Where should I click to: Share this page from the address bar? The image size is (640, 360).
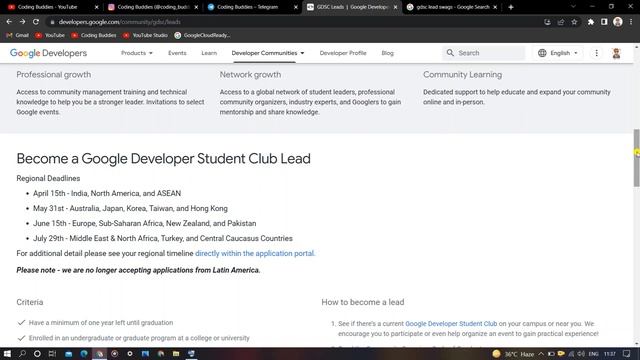(561, 22)
